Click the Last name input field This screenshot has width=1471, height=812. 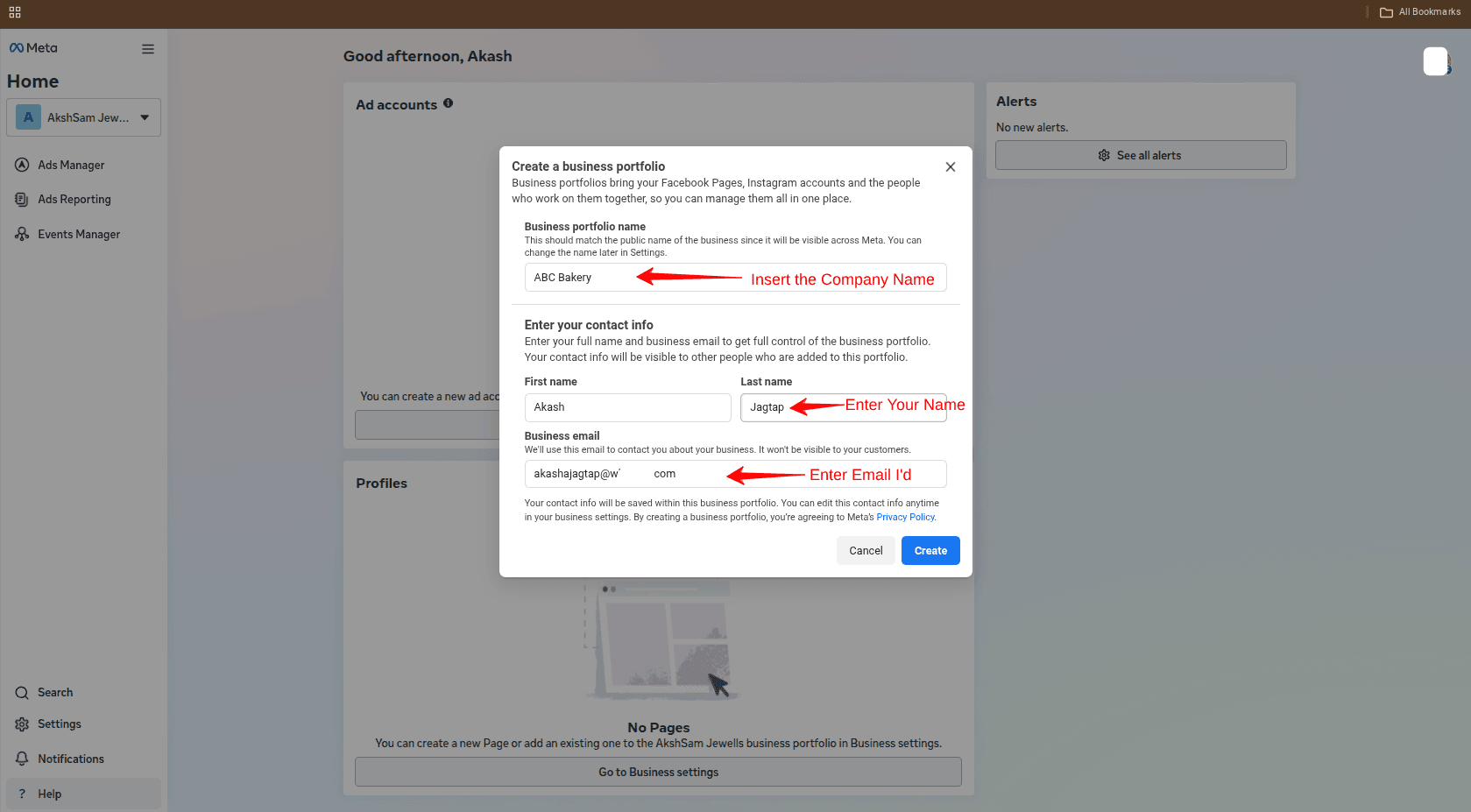[843, 407]
